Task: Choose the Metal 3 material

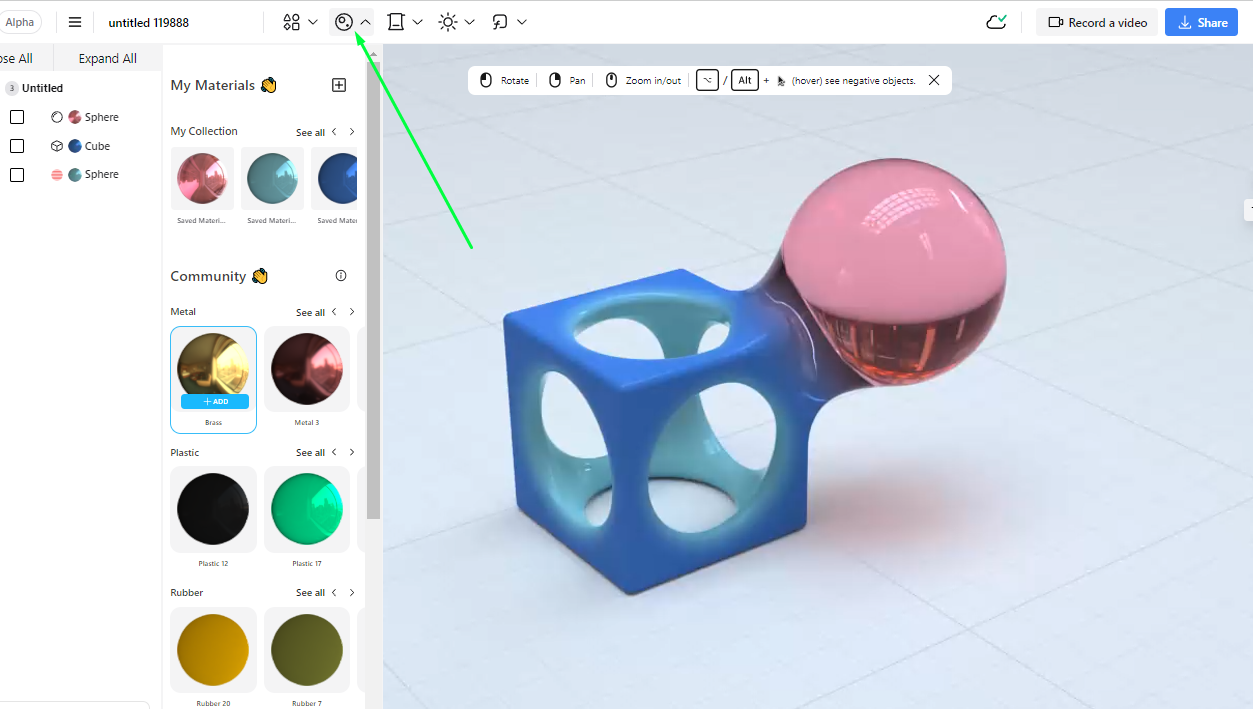Action: click(307, 369)
